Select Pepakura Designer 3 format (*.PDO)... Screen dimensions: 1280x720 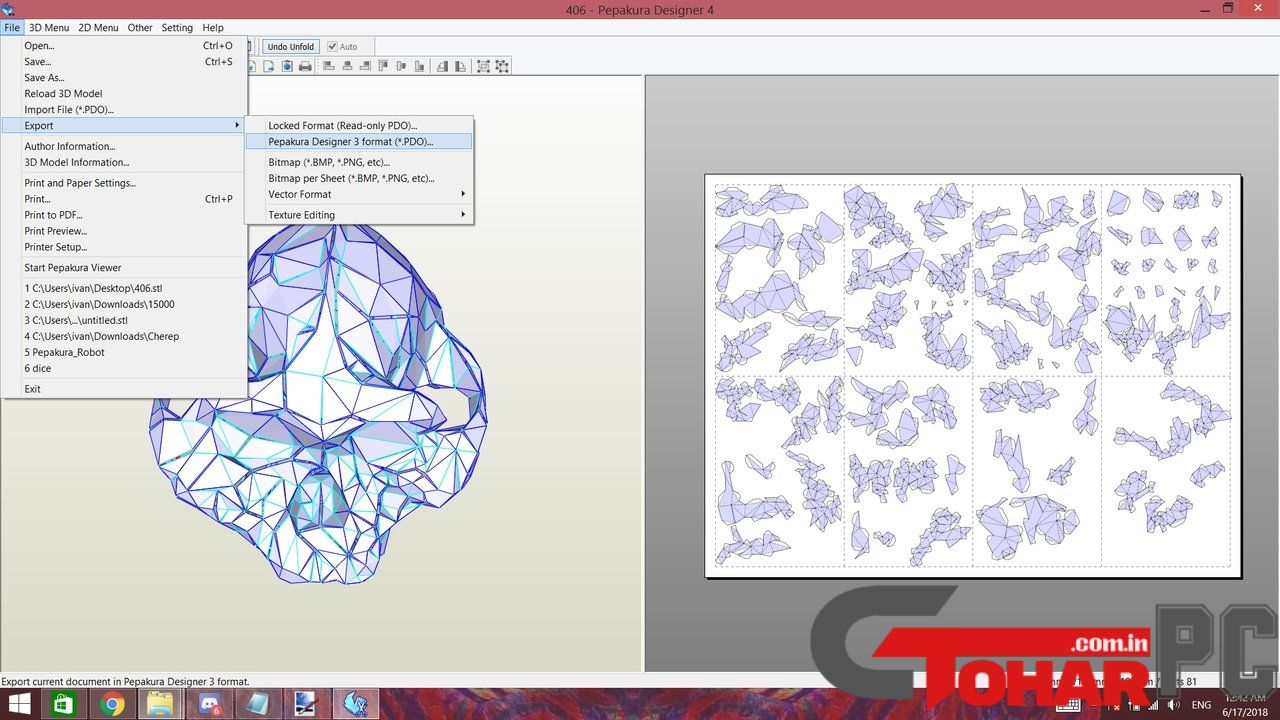pos(359,142)
